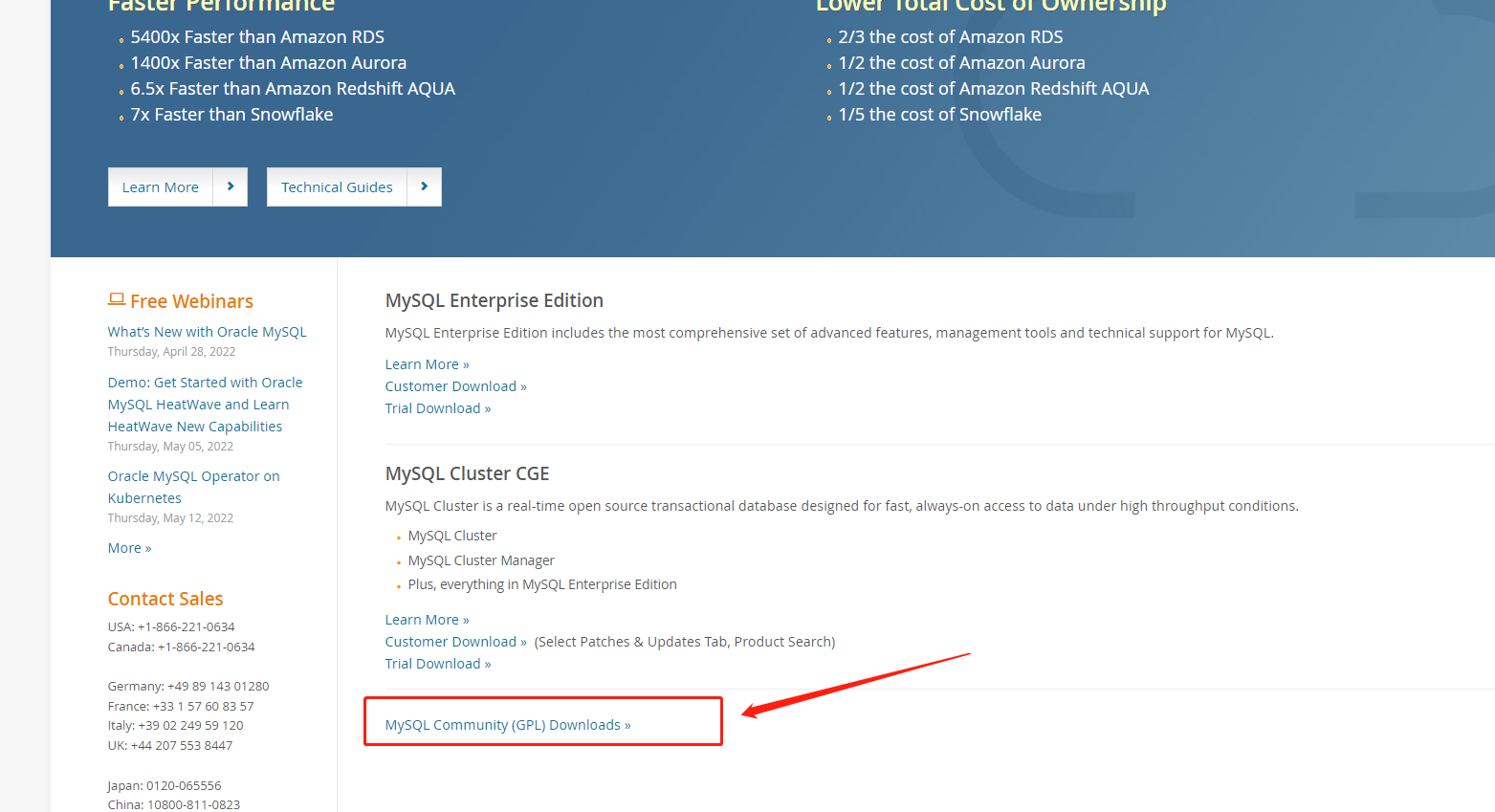1495x812 pixels.
Task: Open the Free Webinars heading link
Action: (191, 301)
